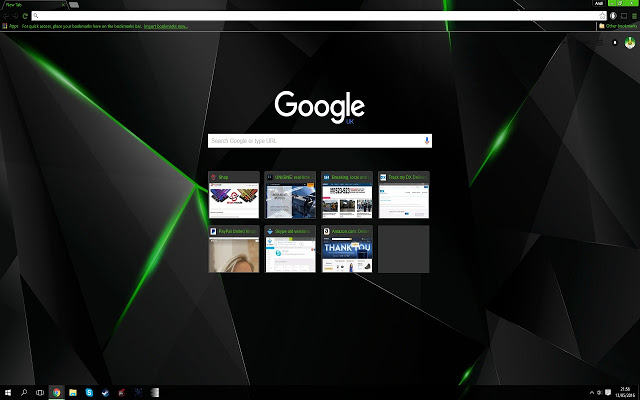Click the Google logo
The image size is (640, 400).
[x=319, y=106]
